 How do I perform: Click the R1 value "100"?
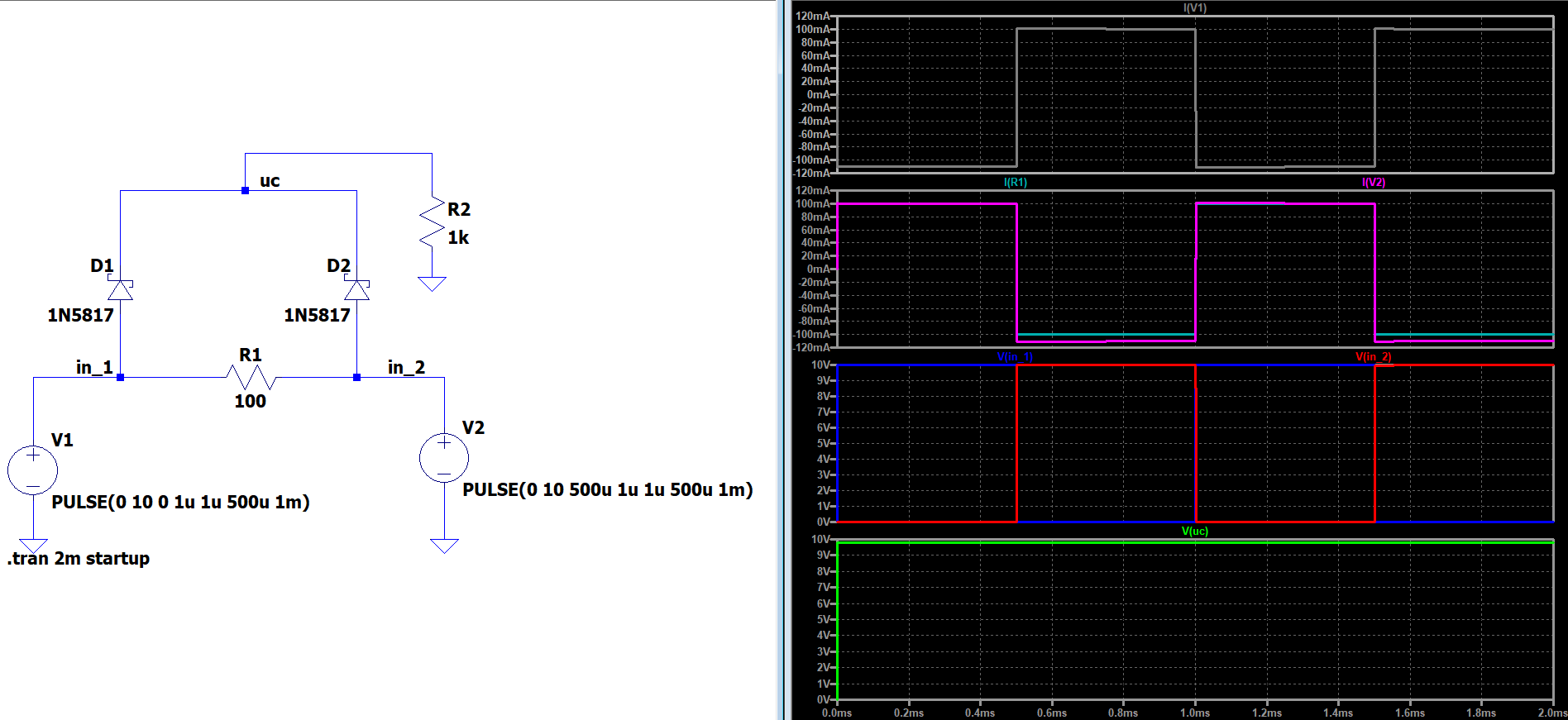tap(250, 401)
